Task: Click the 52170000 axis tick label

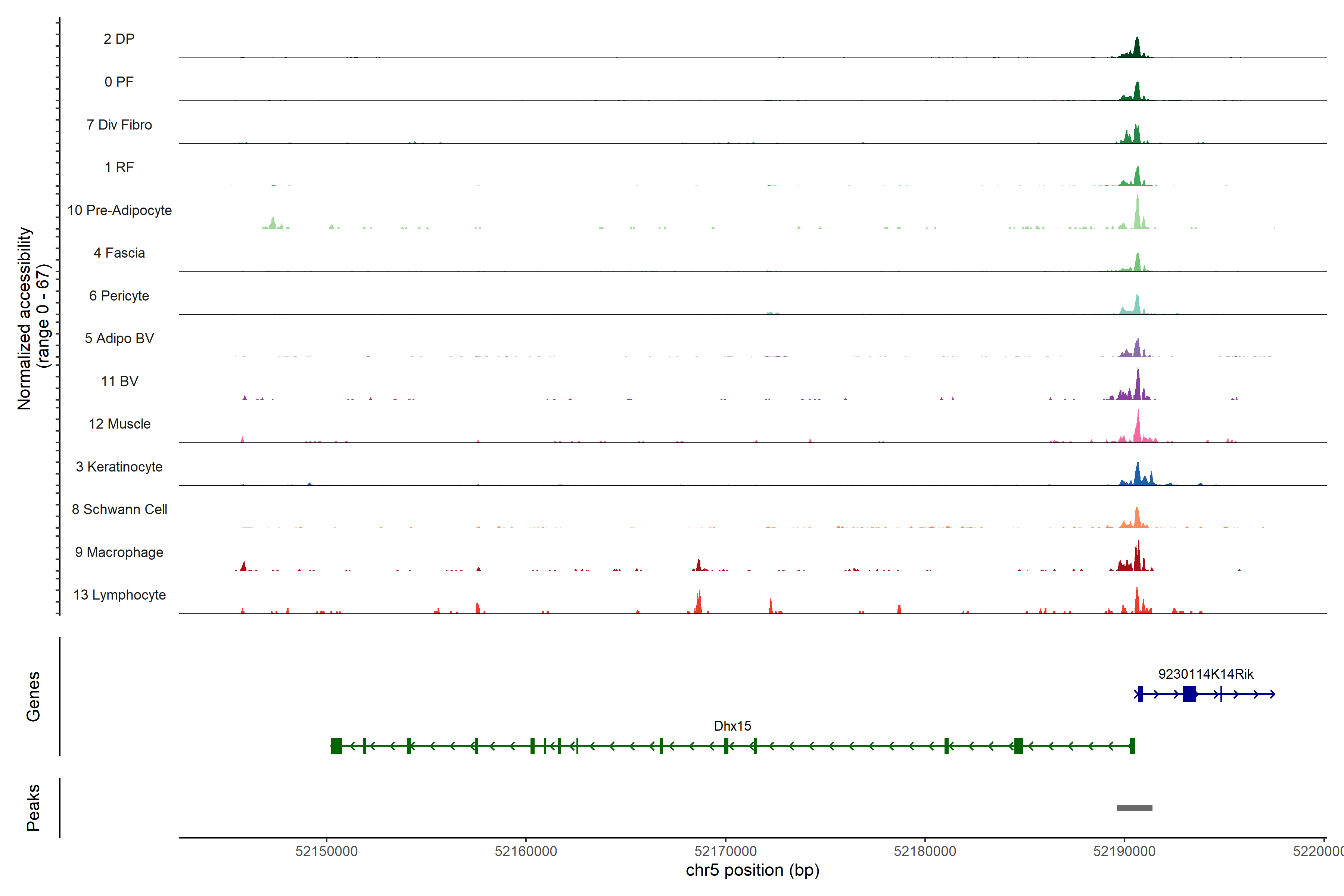Action: click(725, 851)
